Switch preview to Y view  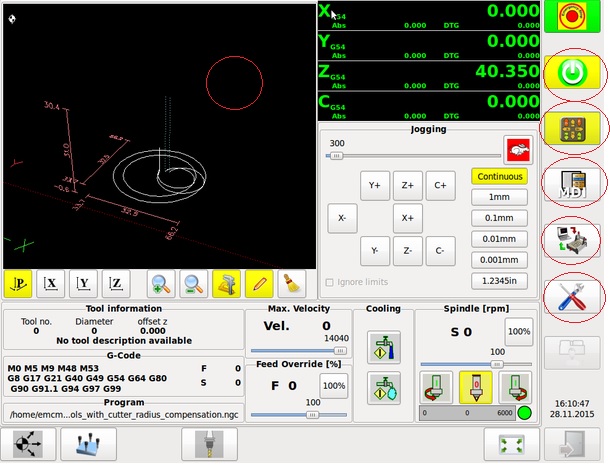pyautogui.click(x=83, y=284)
